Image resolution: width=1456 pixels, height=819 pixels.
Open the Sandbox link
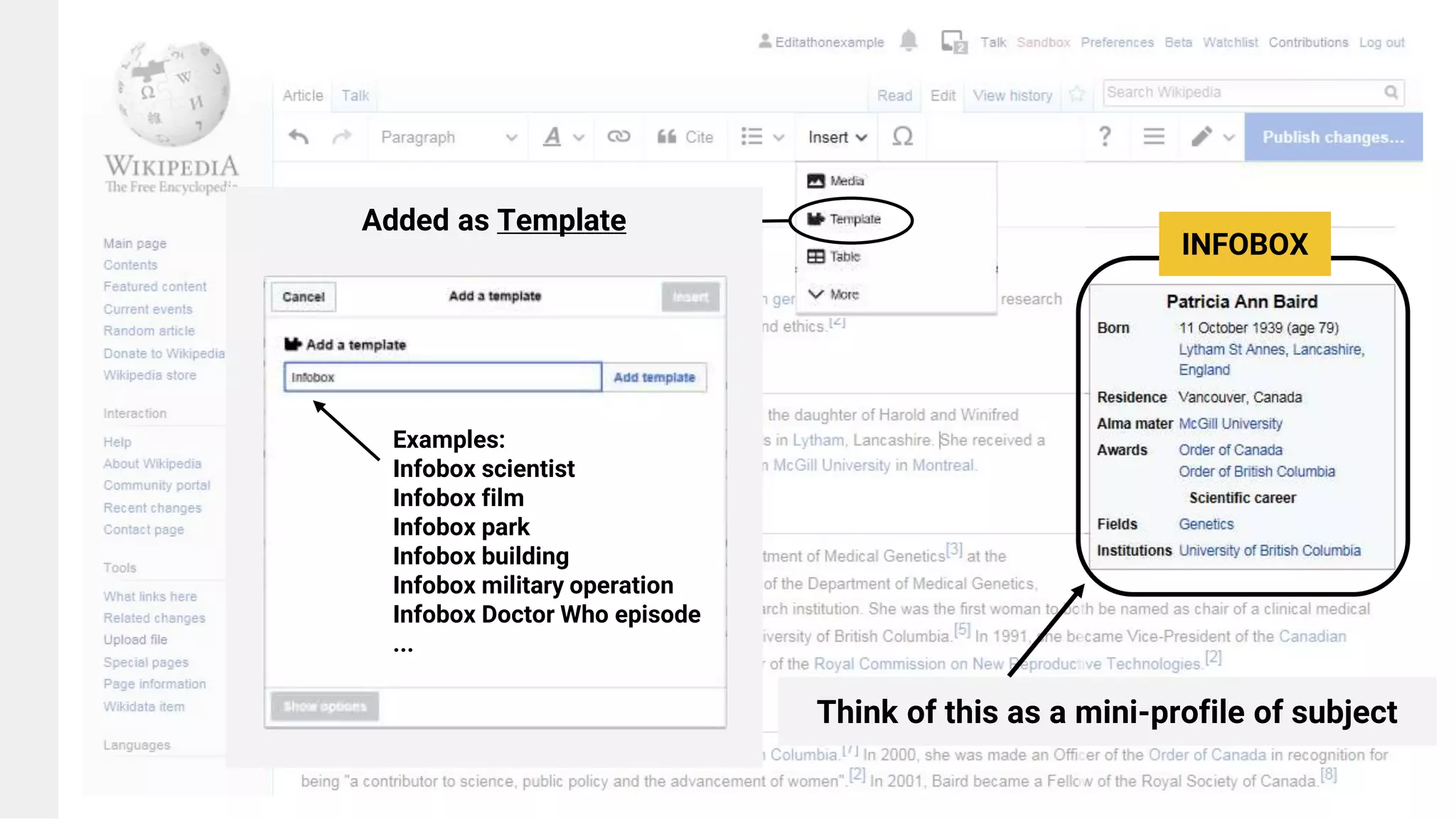pyautogui.click(x=1043, y=42)
